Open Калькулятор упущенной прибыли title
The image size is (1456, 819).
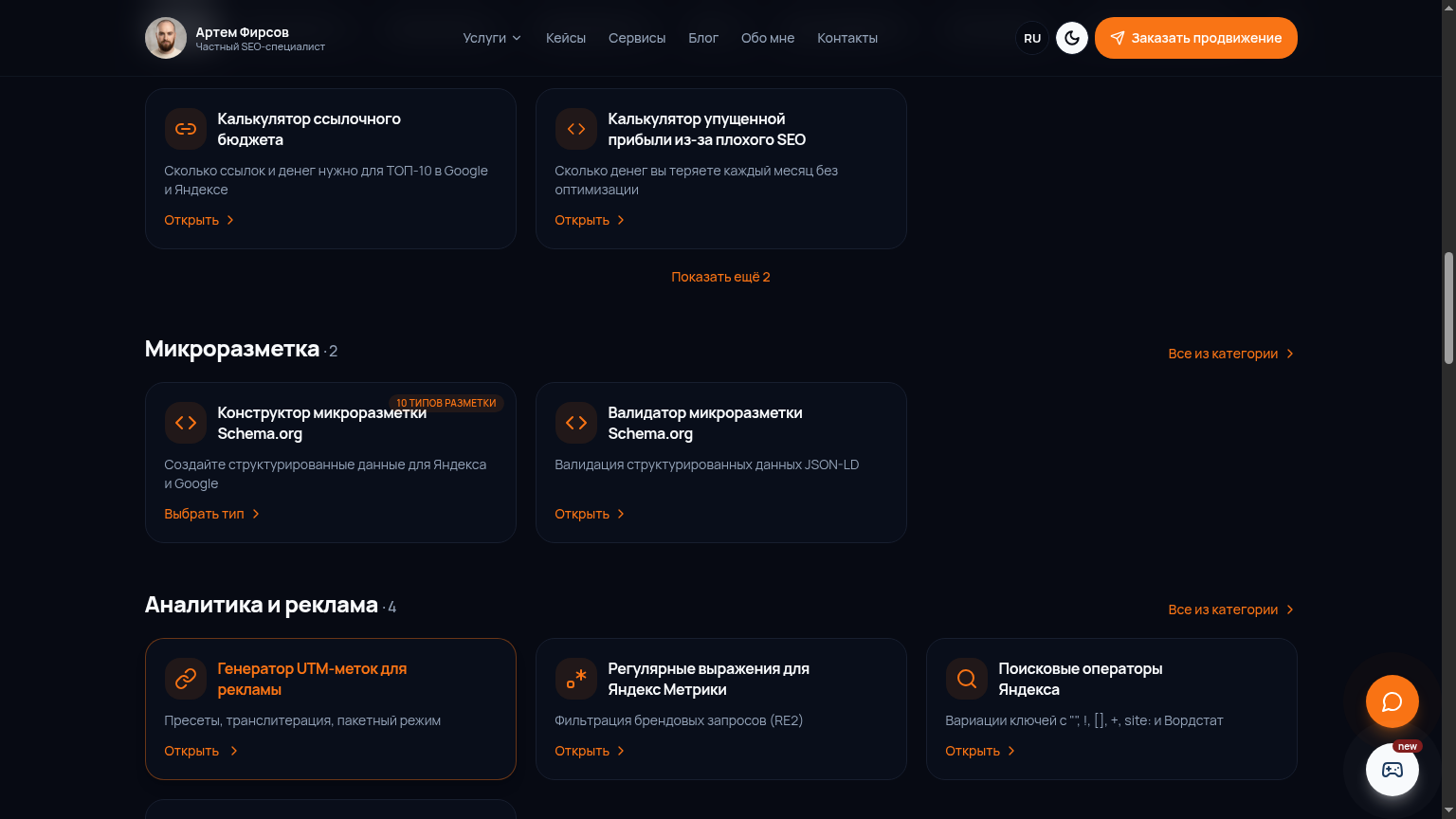pyautogui.click(x=707, y=129)
